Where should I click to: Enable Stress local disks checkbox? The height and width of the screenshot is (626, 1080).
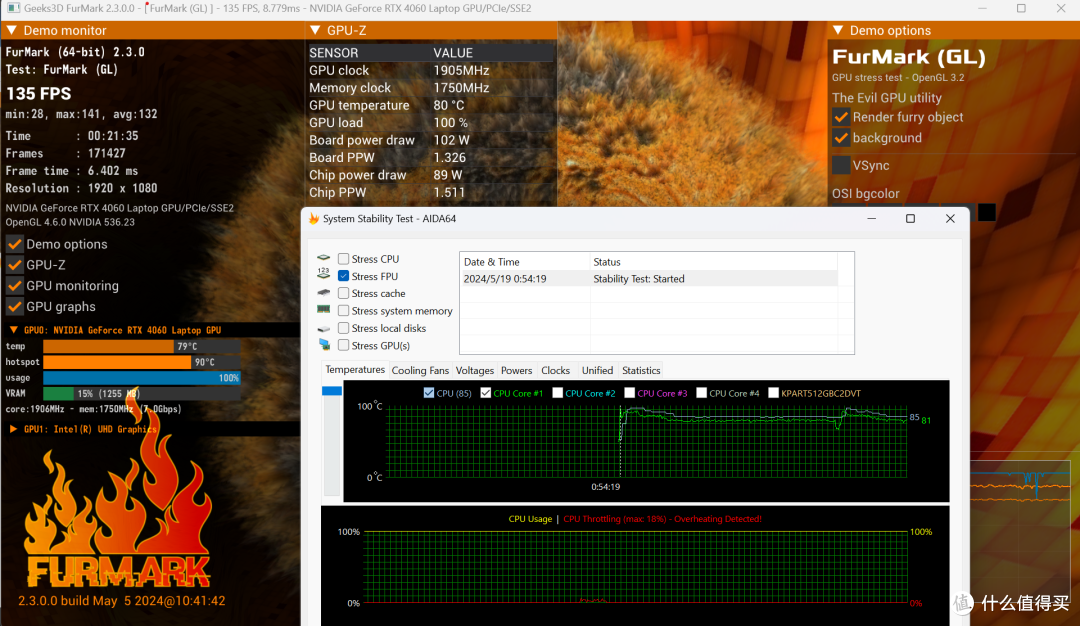pos(343,328)
